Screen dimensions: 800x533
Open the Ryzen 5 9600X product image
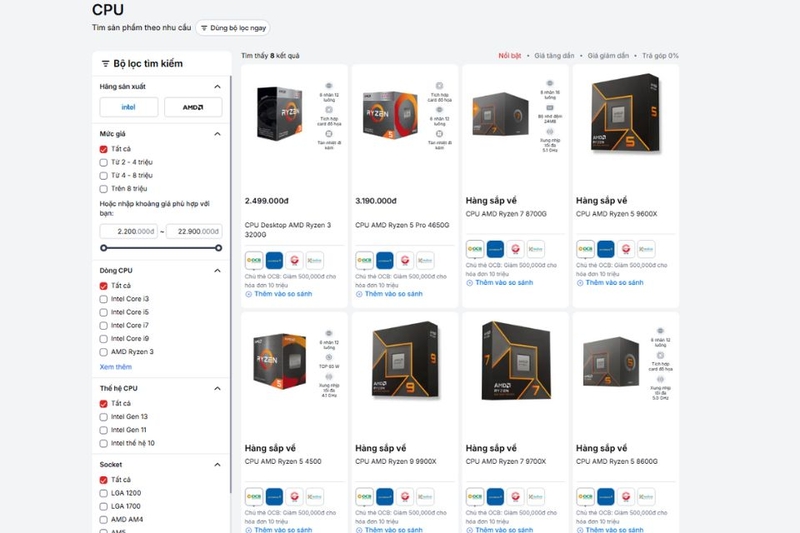[626, 113]
